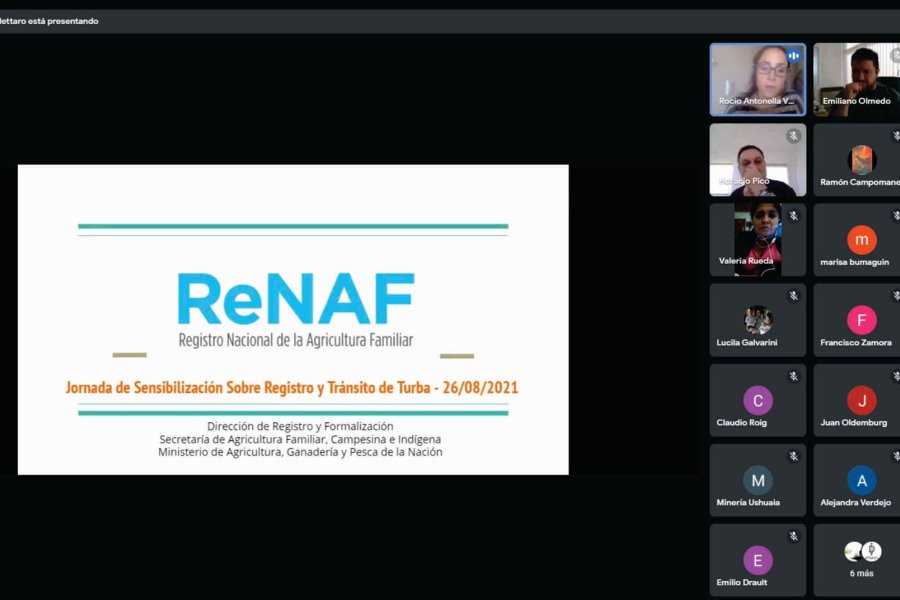The height and width of the screenshot is (600, 900).
Task: Click the name label 'Francisco Zamora'
Action: click(x=856, y=342)
